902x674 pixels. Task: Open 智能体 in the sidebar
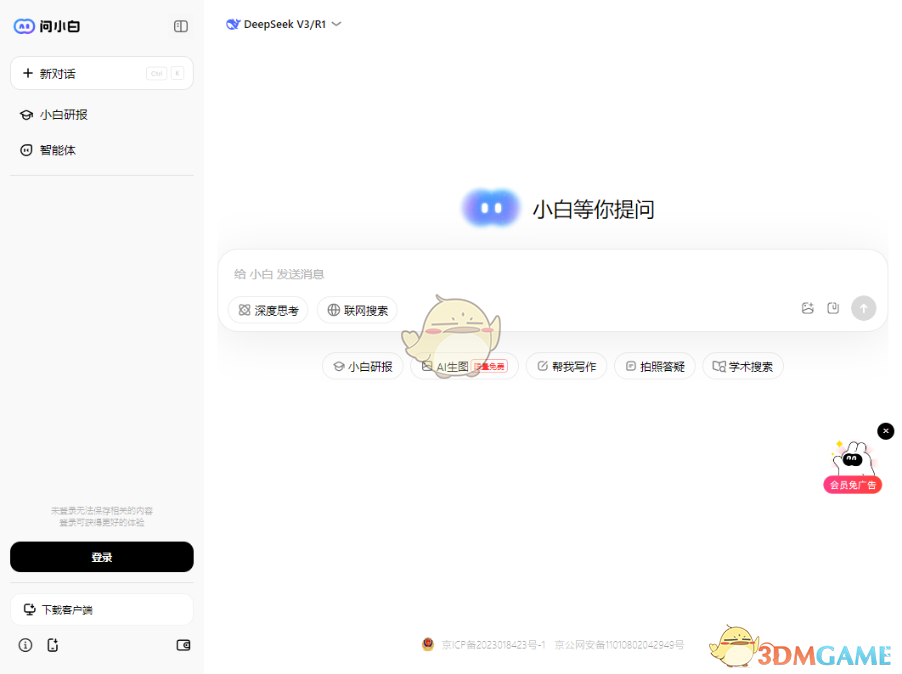[57, 150]
